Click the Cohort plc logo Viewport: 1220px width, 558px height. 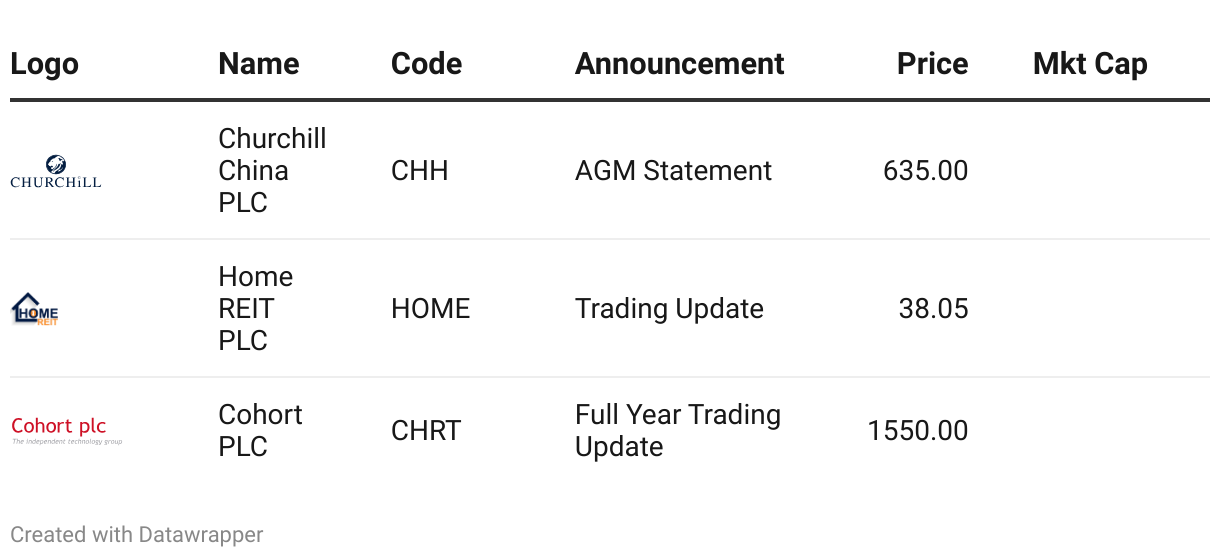pyautogui.click(x=66, y=430)
